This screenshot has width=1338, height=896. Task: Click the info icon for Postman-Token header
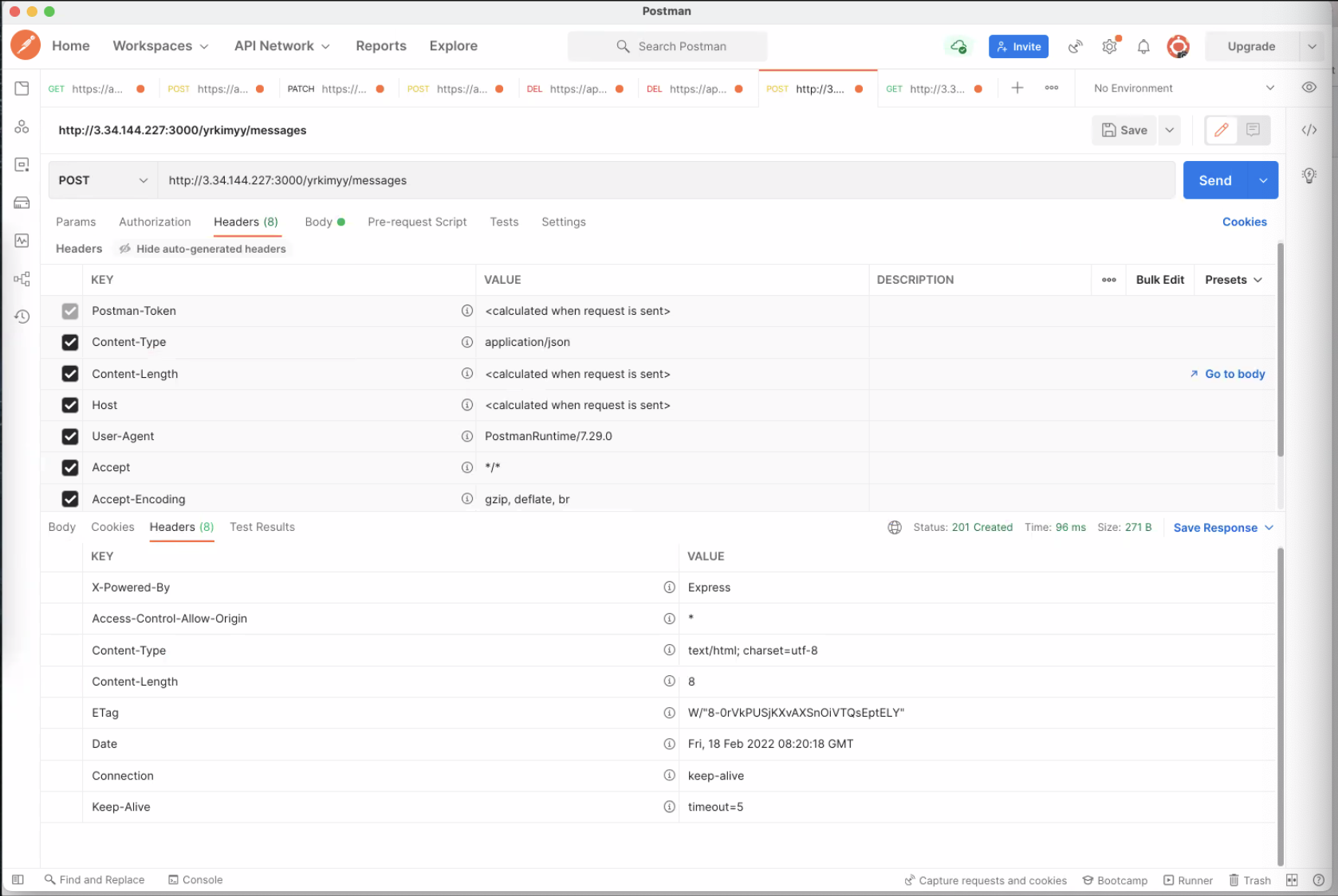click(467, 311)
